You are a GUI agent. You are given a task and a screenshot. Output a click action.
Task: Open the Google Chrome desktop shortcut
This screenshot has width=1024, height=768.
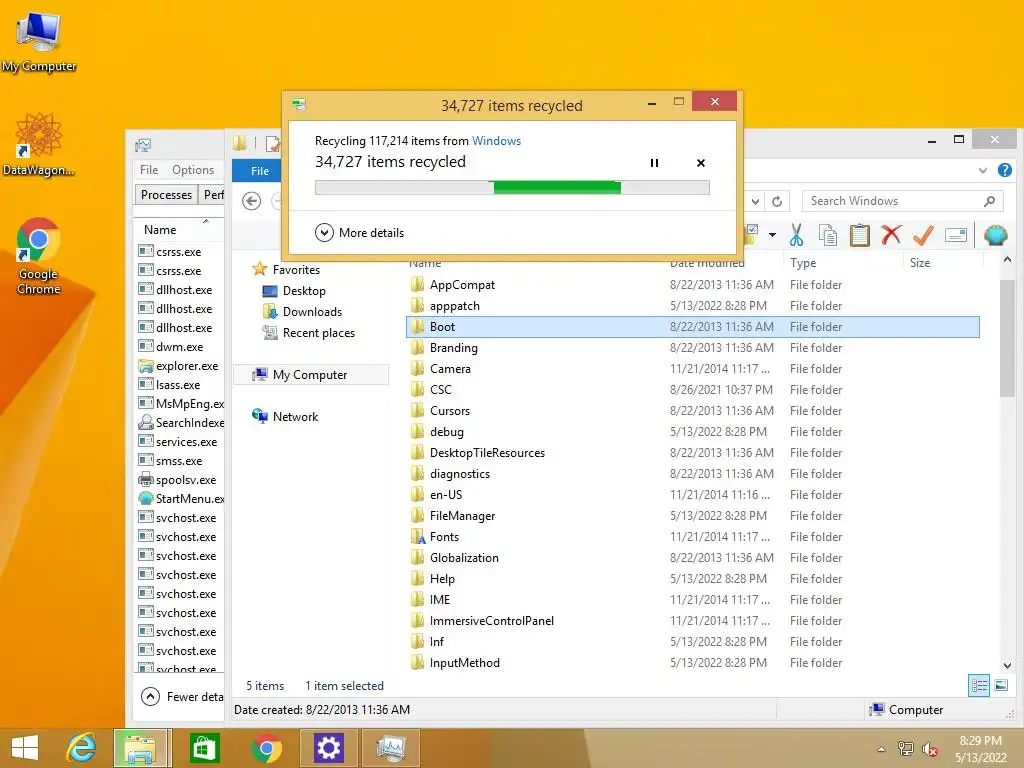pos(39,256)
